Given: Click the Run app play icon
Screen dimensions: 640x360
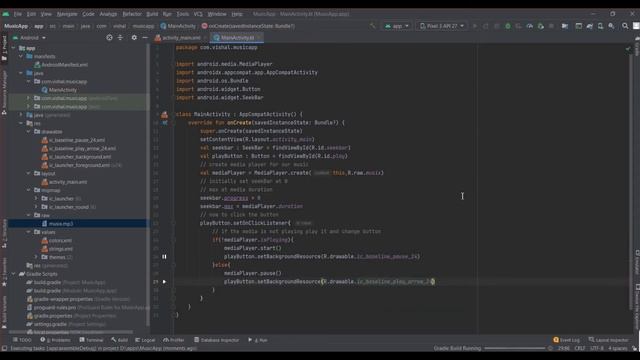Looking at the screenshot, I should 475,26.
